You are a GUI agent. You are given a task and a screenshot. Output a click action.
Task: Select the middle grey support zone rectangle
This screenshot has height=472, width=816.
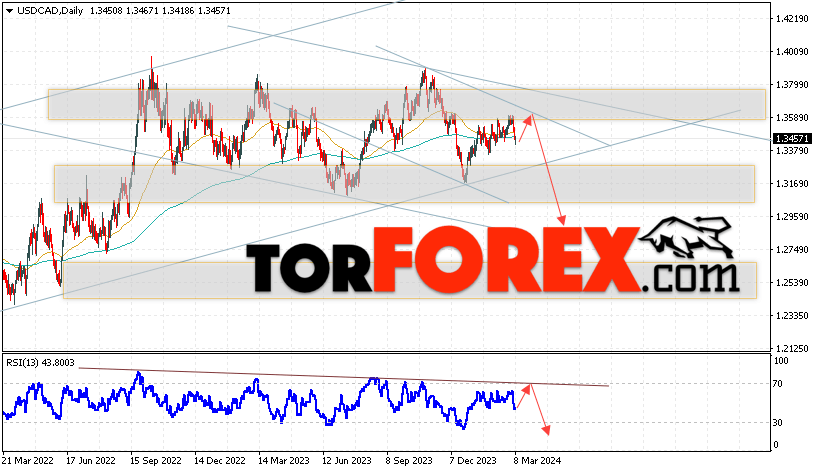404,184
